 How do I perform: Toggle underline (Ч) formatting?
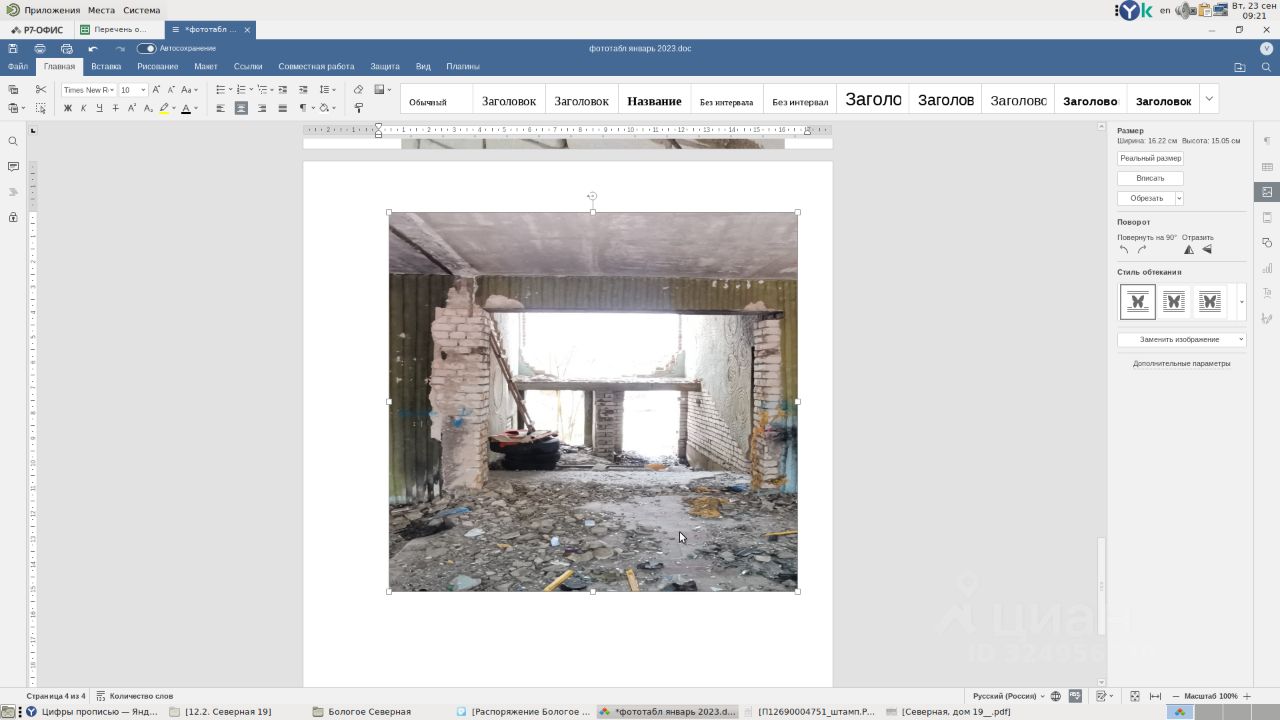[x=99, y=108]
